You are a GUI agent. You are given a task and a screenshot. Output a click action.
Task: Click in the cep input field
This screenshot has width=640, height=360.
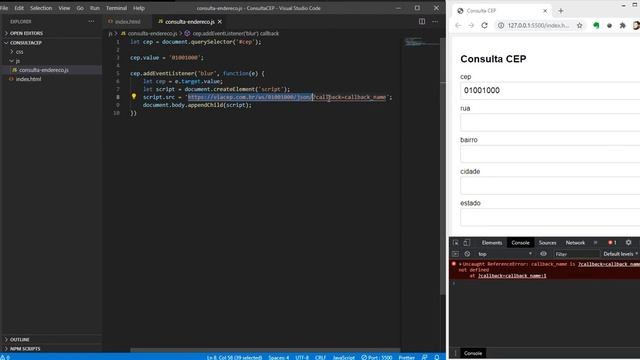point(550,91)
